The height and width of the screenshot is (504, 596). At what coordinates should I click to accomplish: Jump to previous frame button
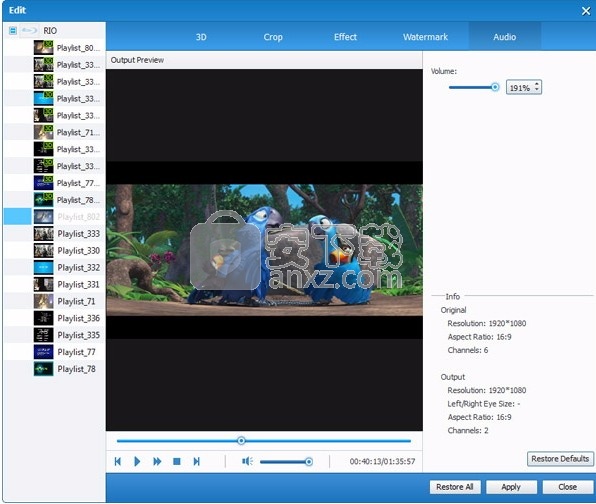117,461
